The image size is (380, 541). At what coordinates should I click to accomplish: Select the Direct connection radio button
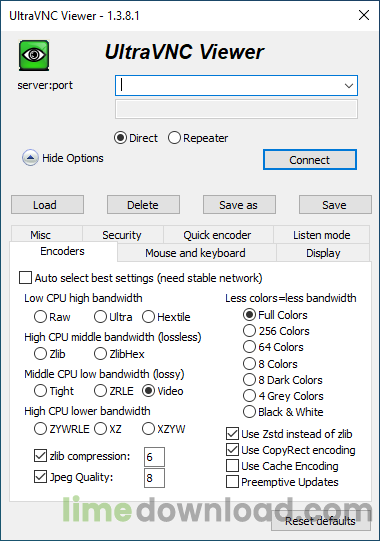click(120, 138)
